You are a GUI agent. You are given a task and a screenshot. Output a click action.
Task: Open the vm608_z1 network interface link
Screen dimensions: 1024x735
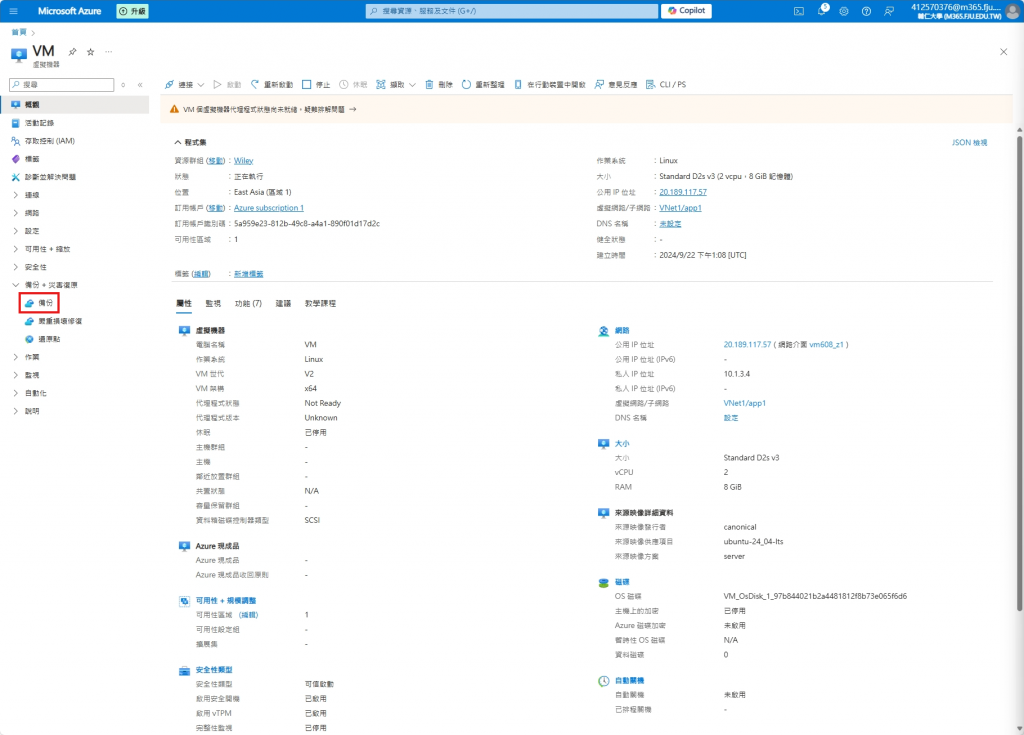826,344
